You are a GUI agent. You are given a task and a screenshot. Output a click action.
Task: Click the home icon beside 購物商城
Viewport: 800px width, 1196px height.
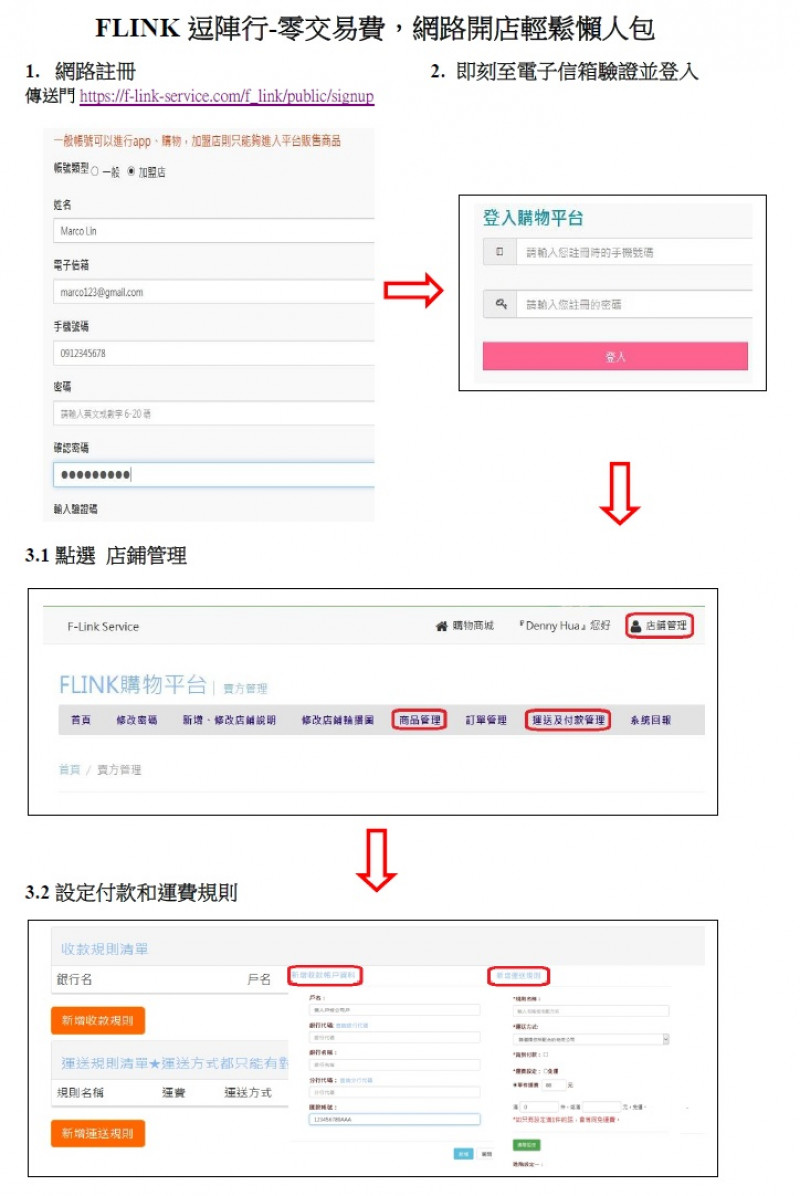[x=442, y=626]
